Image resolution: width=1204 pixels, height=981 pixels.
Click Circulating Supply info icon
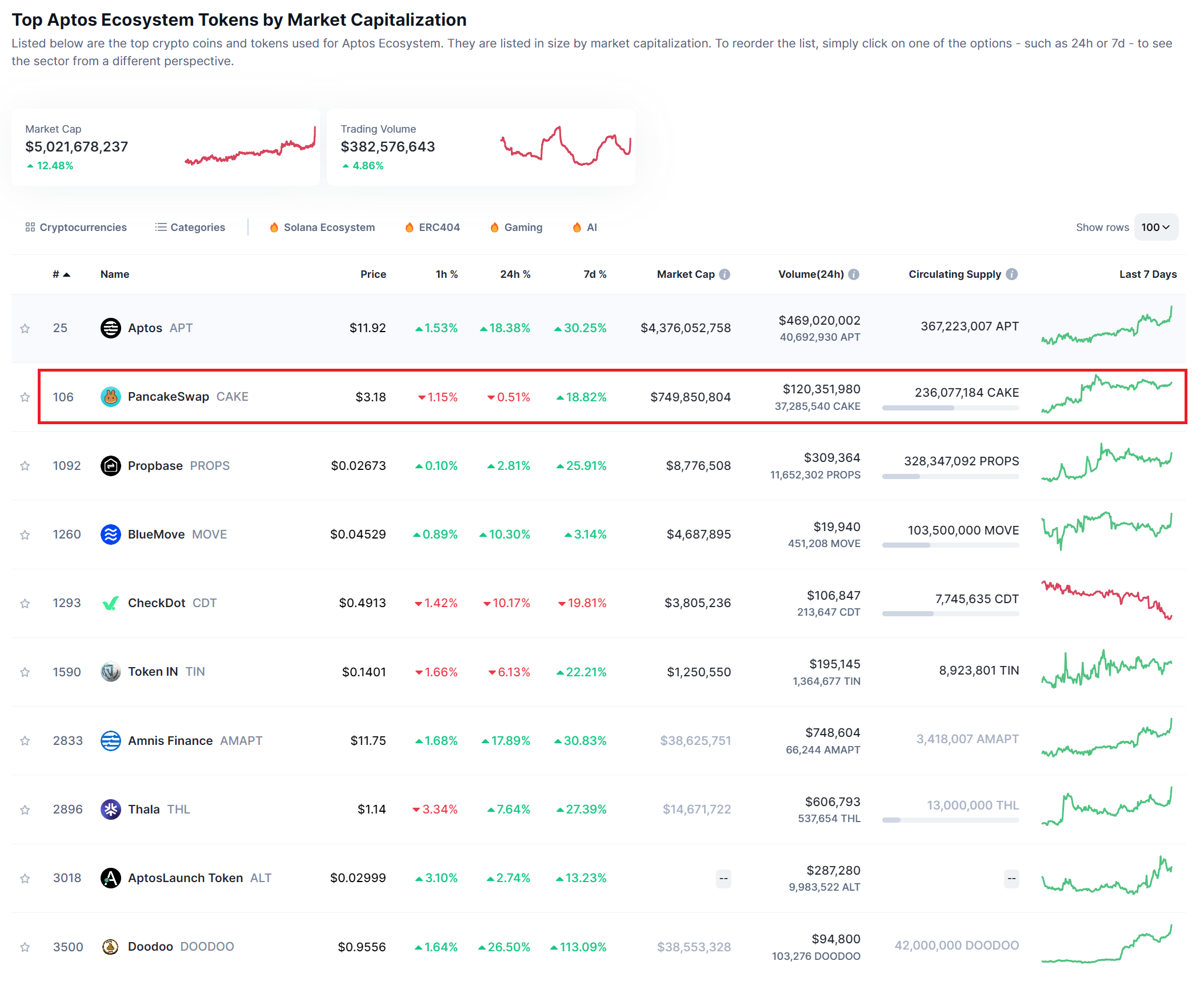click(x=1011, y=274)
